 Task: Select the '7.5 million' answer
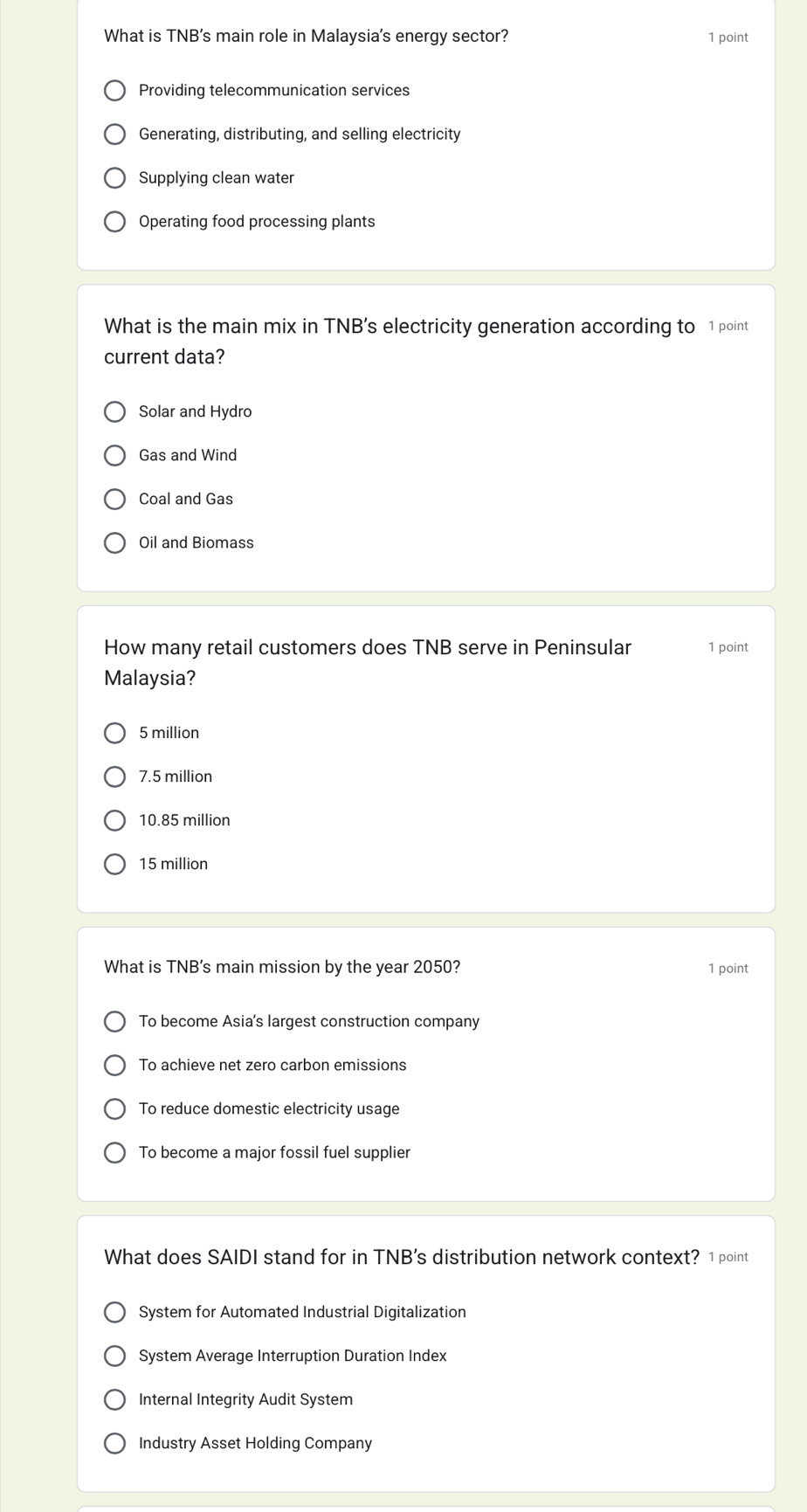pyautogui.click(x=114, y=777)
